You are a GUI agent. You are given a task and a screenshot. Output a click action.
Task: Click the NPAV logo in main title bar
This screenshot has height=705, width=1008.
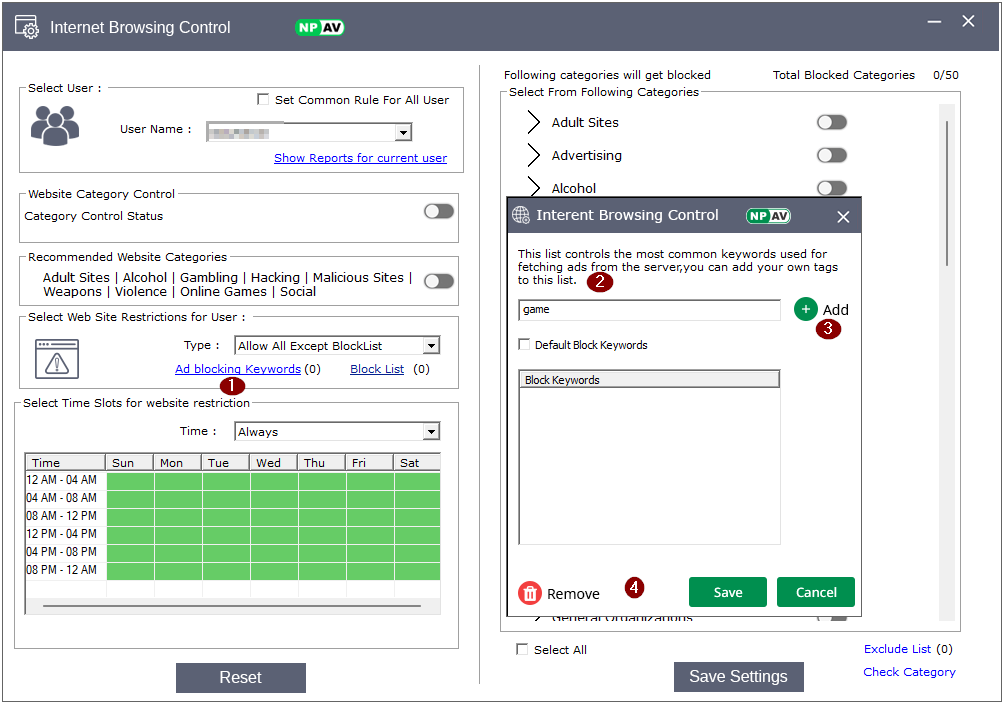coord(320,27)
